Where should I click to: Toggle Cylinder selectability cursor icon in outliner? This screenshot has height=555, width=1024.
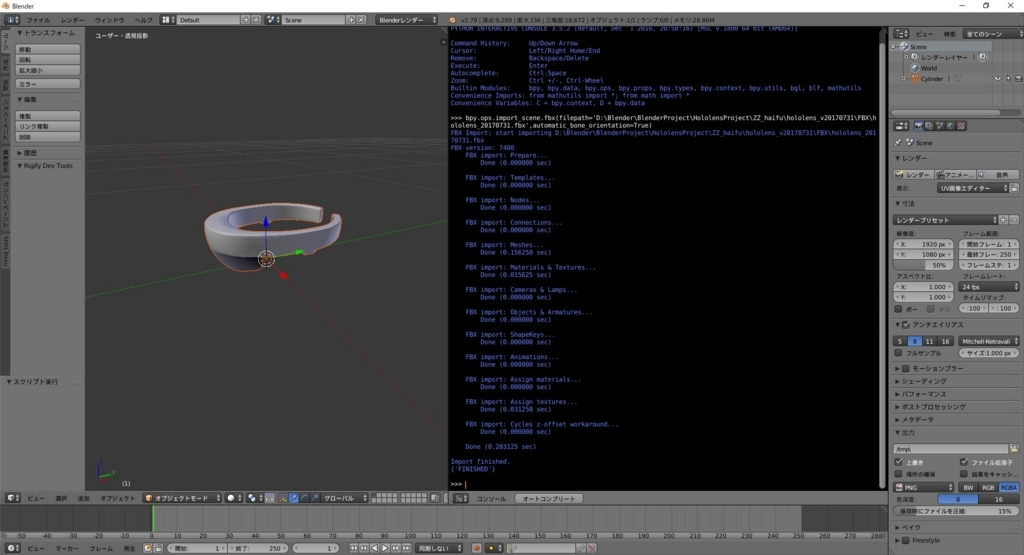tap(1008, 79)
